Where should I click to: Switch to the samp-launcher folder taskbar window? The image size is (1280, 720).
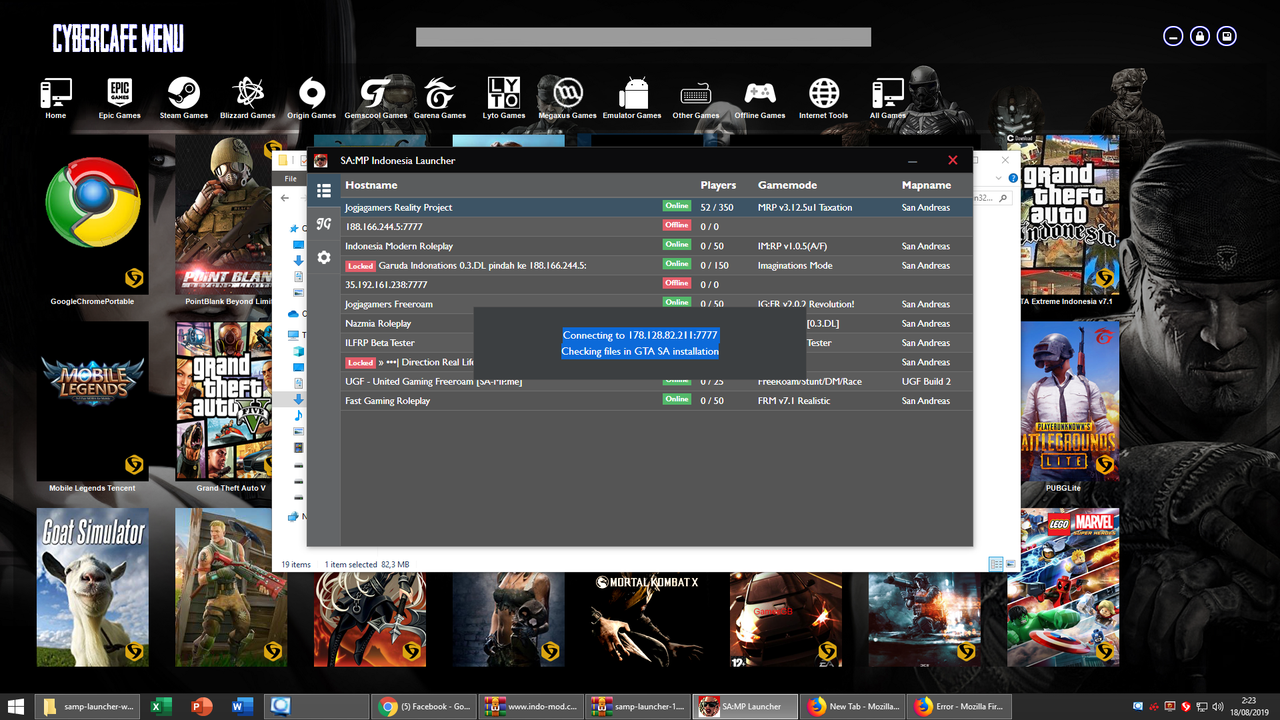(x=88, y=706)
